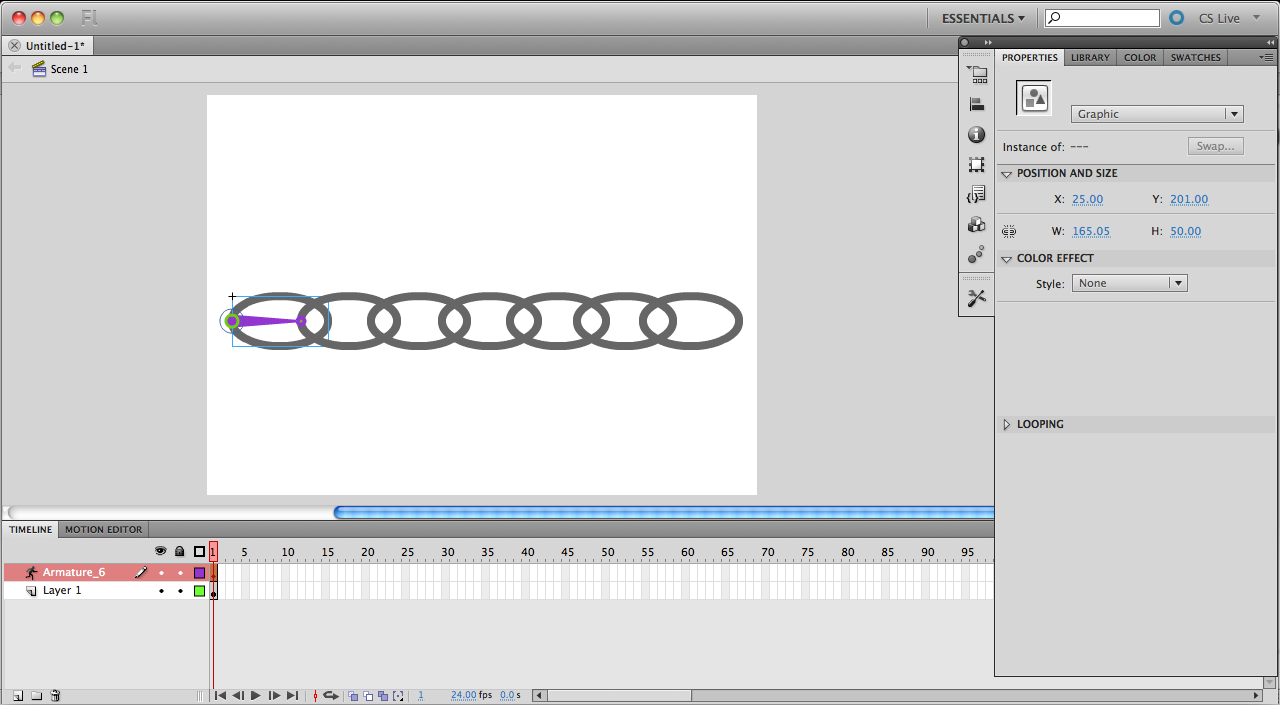This screenshot has width=1280, height=705.
Task: Expand the Looping section
Action: point(1007,423)
